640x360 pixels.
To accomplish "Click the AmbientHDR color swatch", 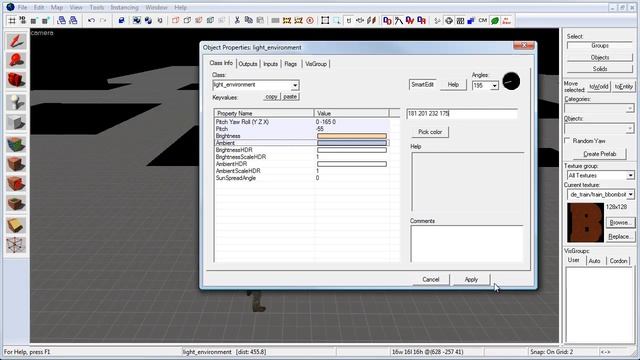I will pyautogui.click(x=352, y=164).
